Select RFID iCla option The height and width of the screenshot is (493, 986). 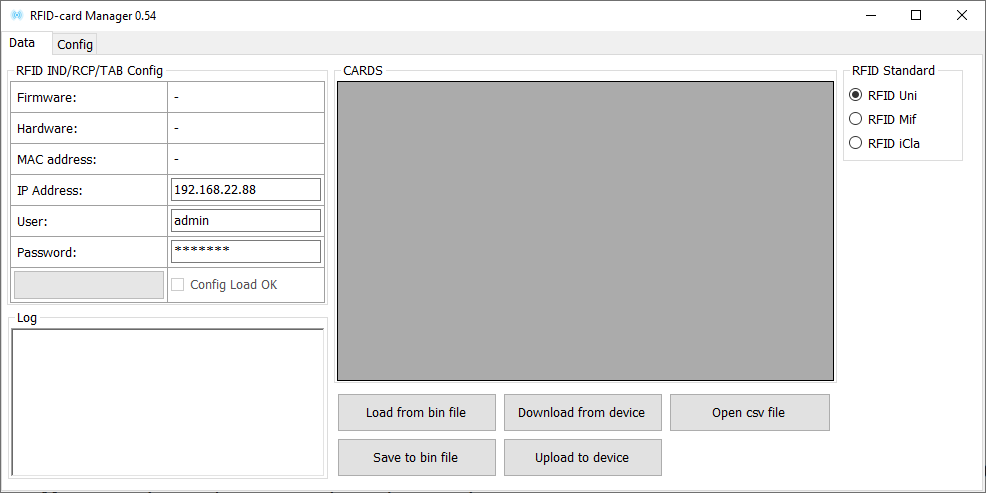click(855, 143)
